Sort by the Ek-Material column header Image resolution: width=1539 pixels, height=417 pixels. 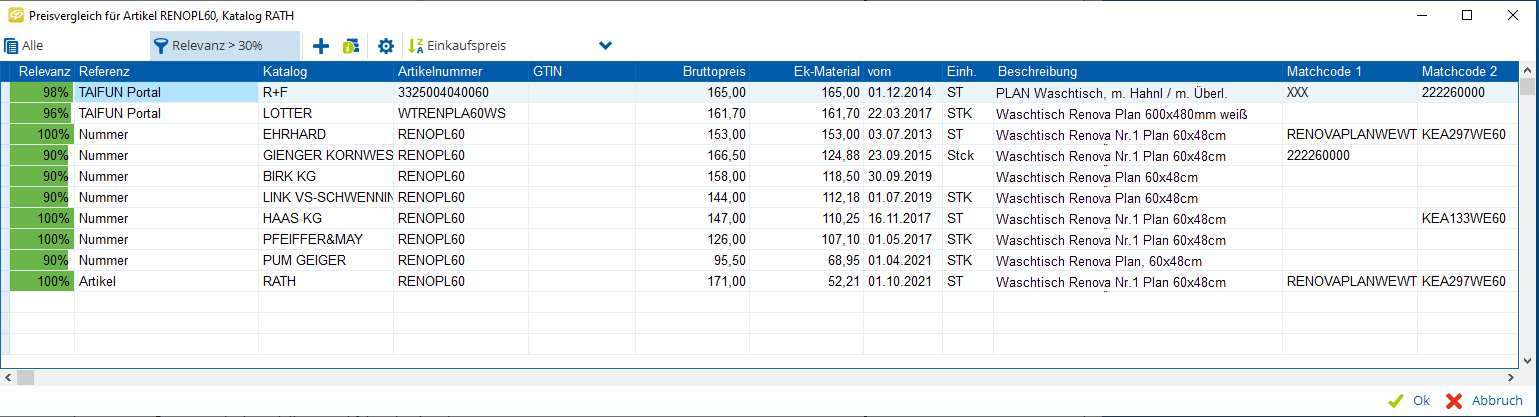[x=826, y=72]
